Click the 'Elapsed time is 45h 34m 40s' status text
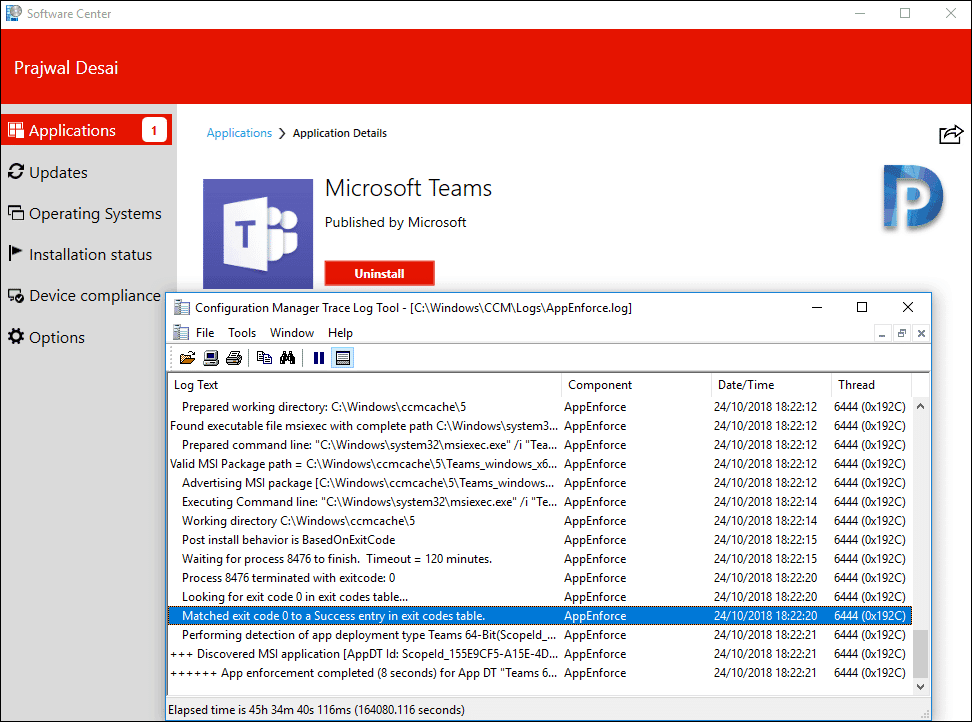This screenshot has width=972, height=722. (x=316, y=710)
